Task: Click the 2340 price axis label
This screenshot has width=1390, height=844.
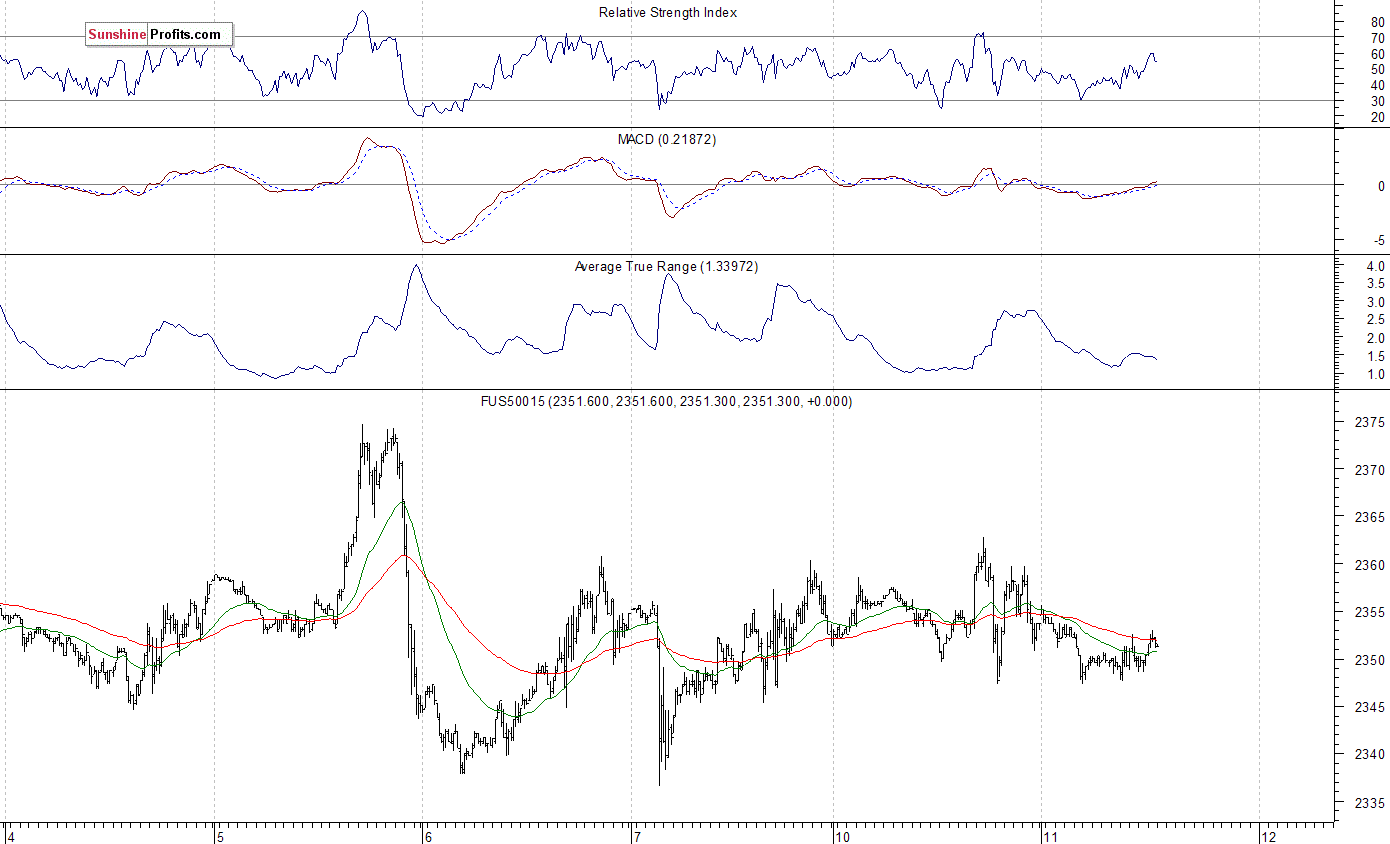Action: [1368, 755]
